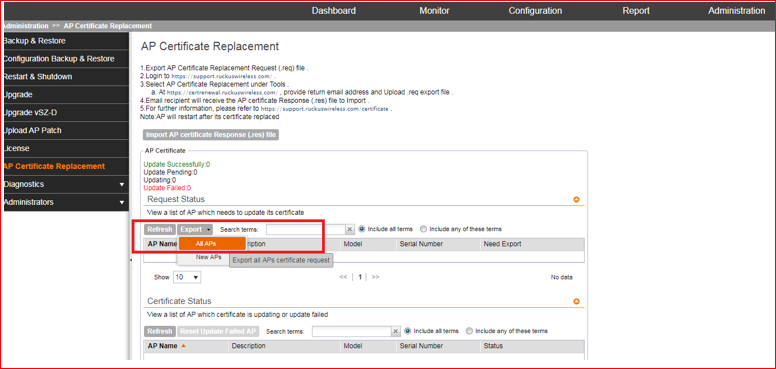776x369 pixels.
Task: Select Include any of these terms in Request Status
Action: [x=423, y=229]
